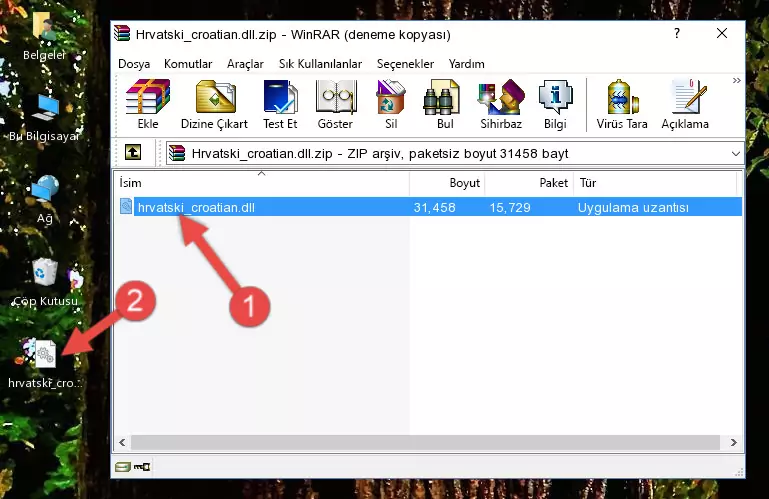Open the Dosya menu
The width and height of the screenshot is (769, 499).
134,64
